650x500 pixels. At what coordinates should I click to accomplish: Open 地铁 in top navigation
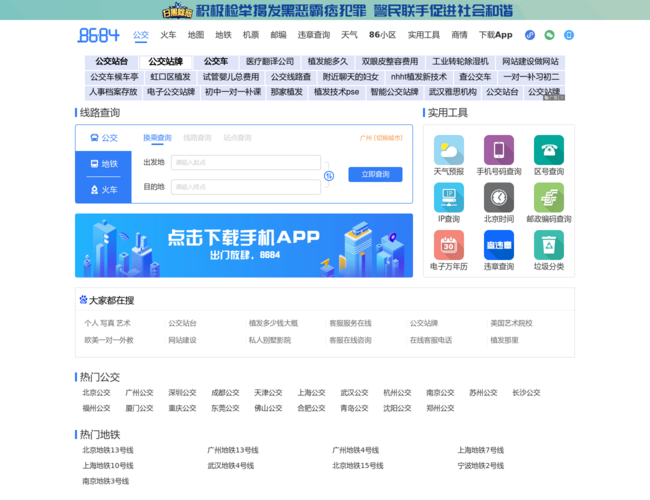[223, 35]
